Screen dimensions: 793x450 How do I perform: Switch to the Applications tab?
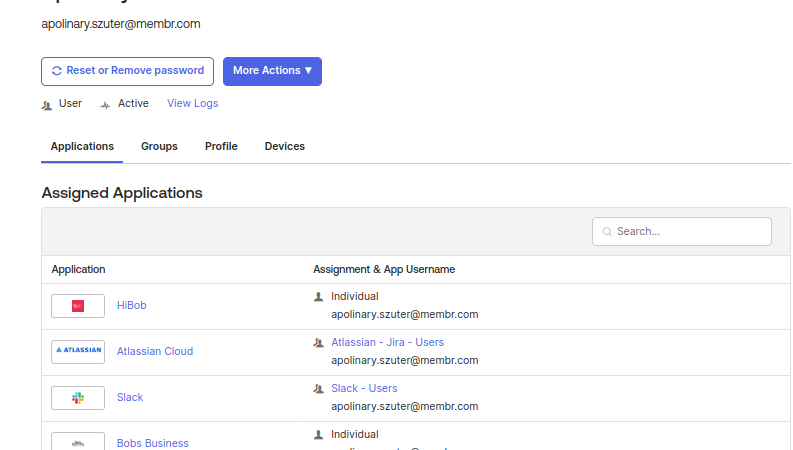point(82,147)
